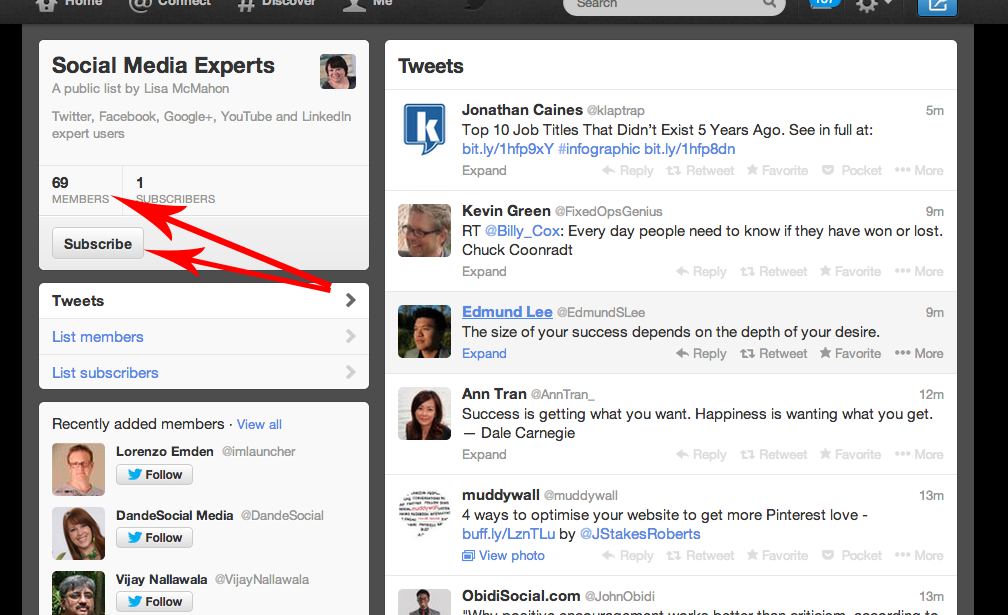Open bit.ly/1hfp8dn link
The image size is (1008, 615).
tap(690, 149)
